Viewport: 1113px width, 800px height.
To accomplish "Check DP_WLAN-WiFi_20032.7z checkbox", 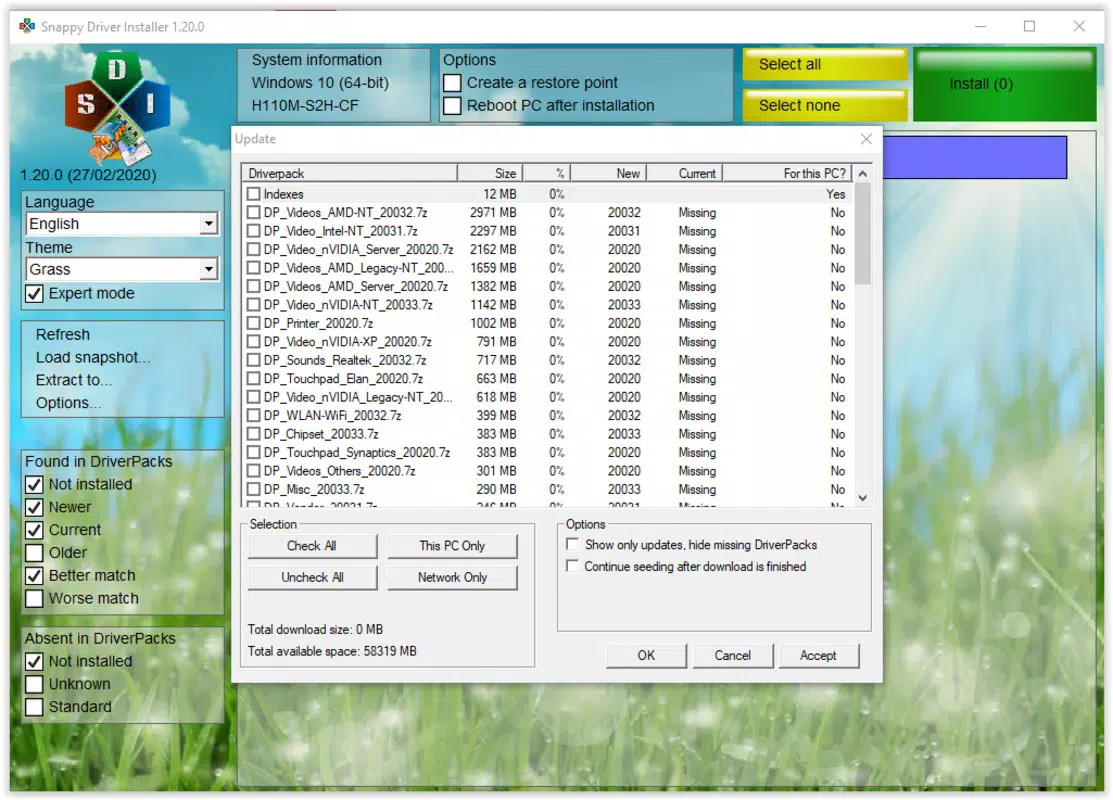I will [x=253, y=415].
